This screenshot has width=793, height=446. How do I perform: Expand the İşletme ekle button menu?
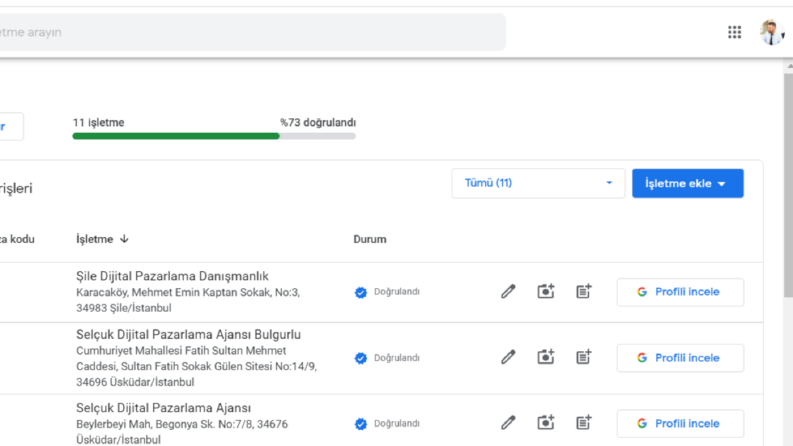pyautogui.click(x=687, y=183)
